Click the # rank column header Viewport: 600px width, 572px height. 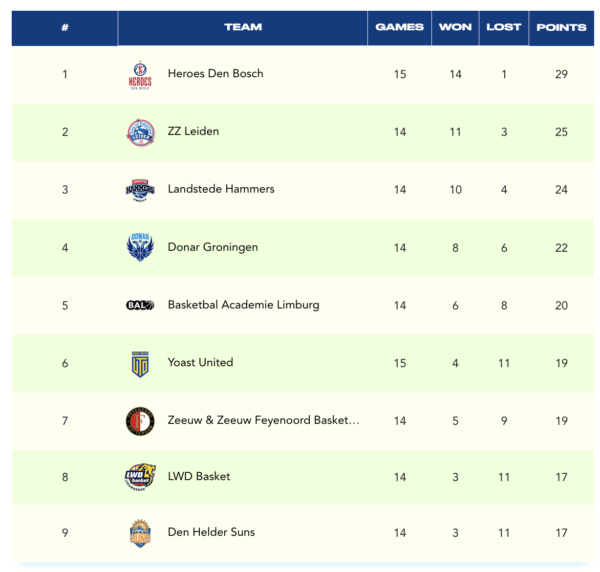pos(65,27)
